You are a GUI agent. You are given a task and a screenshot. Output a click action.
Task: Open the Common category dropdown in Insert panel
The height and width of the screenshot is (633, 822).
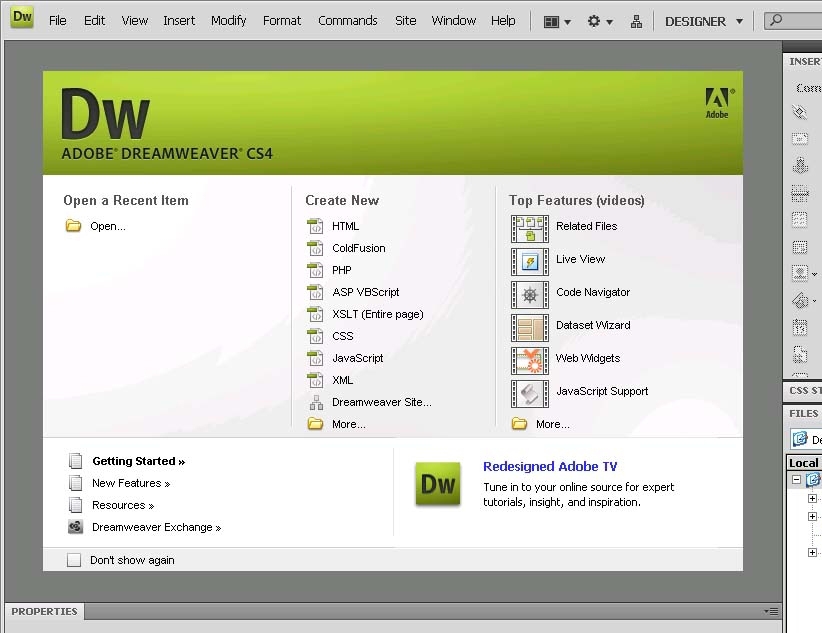(808, 88)
